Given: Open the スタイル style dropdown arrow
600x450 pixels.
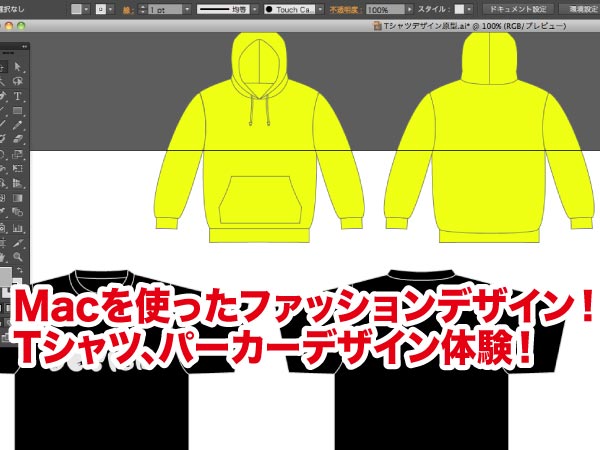Looking at the screenshot, I should click(469, 9).
